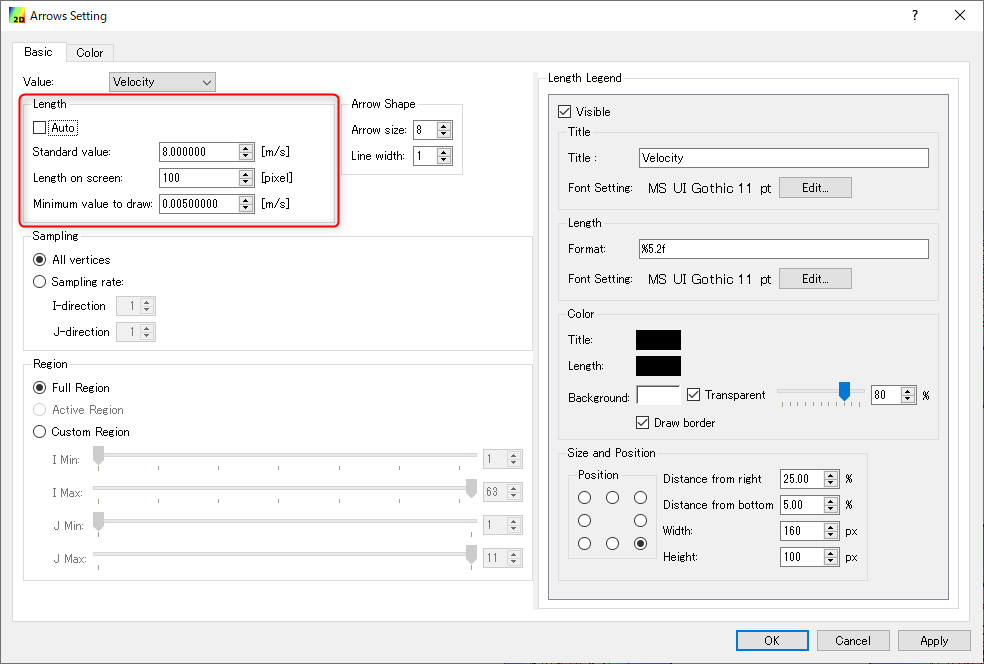
Task: Increase Standard value with up arrow
Action: pyautogui.click(x=246, y=147)
